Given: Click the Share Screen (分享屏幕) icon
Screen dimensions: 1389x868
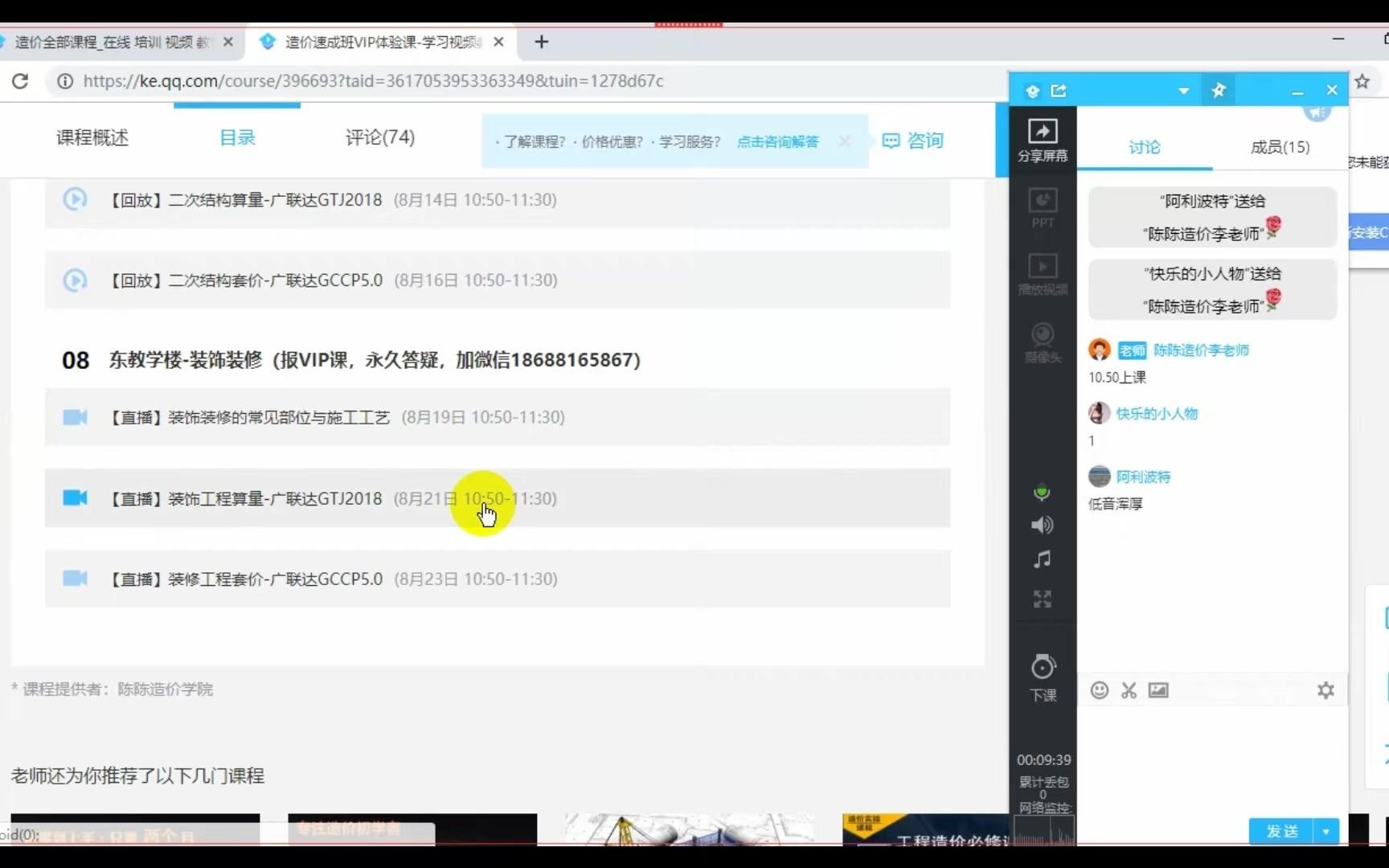Looking at the screenshot, I should click(x=1043, y=140).
